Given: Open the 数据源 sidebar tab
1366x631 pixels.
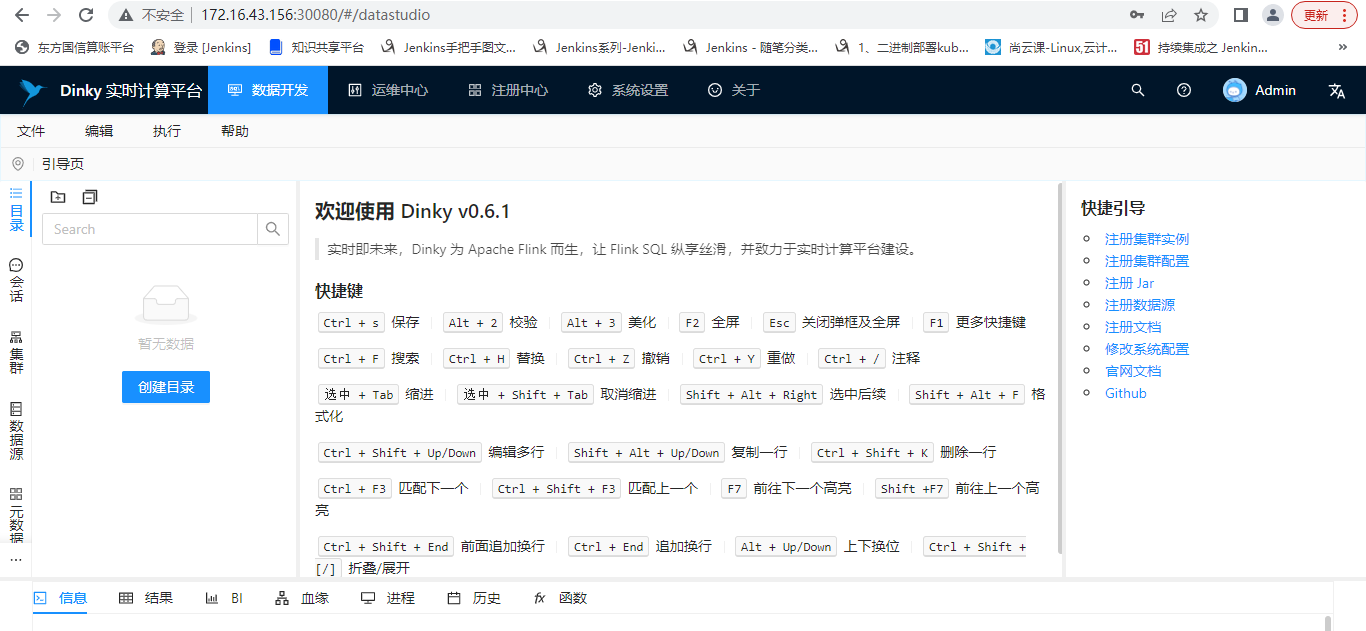Looking at the screenshot, I should pyautogui.click(x=16, y=431).
